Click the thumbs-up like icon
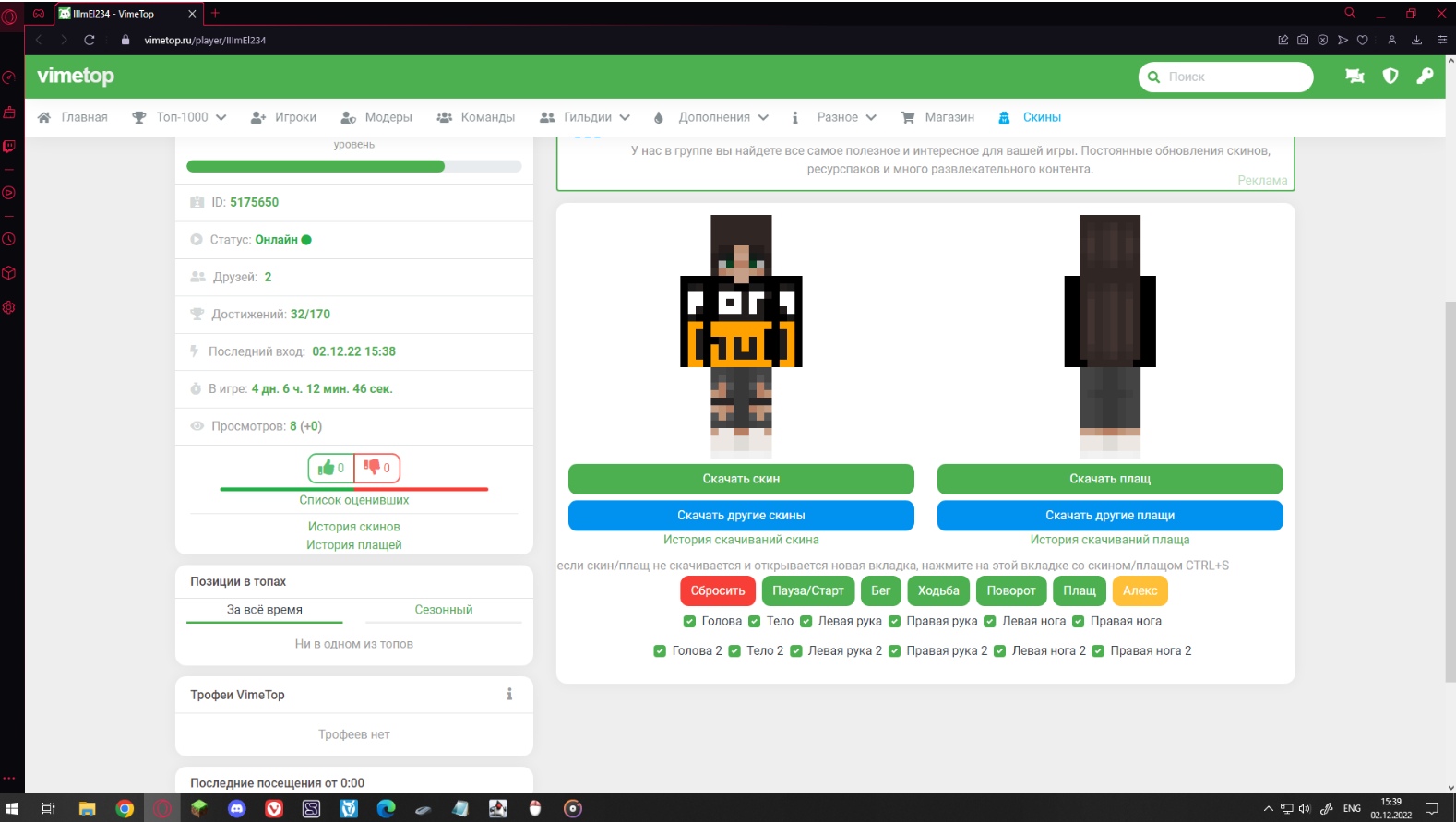Screen dimensions: 1456x822 [326, 468]
